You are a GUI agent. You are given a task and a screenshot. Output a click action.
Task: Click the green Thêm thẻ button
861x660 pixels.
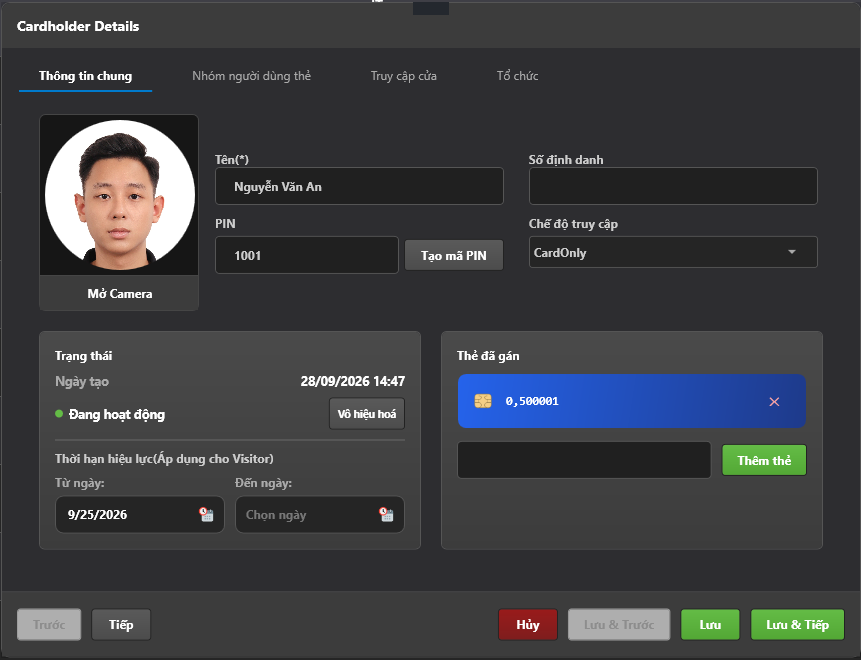pyautogui.click(x=764, y=460)
